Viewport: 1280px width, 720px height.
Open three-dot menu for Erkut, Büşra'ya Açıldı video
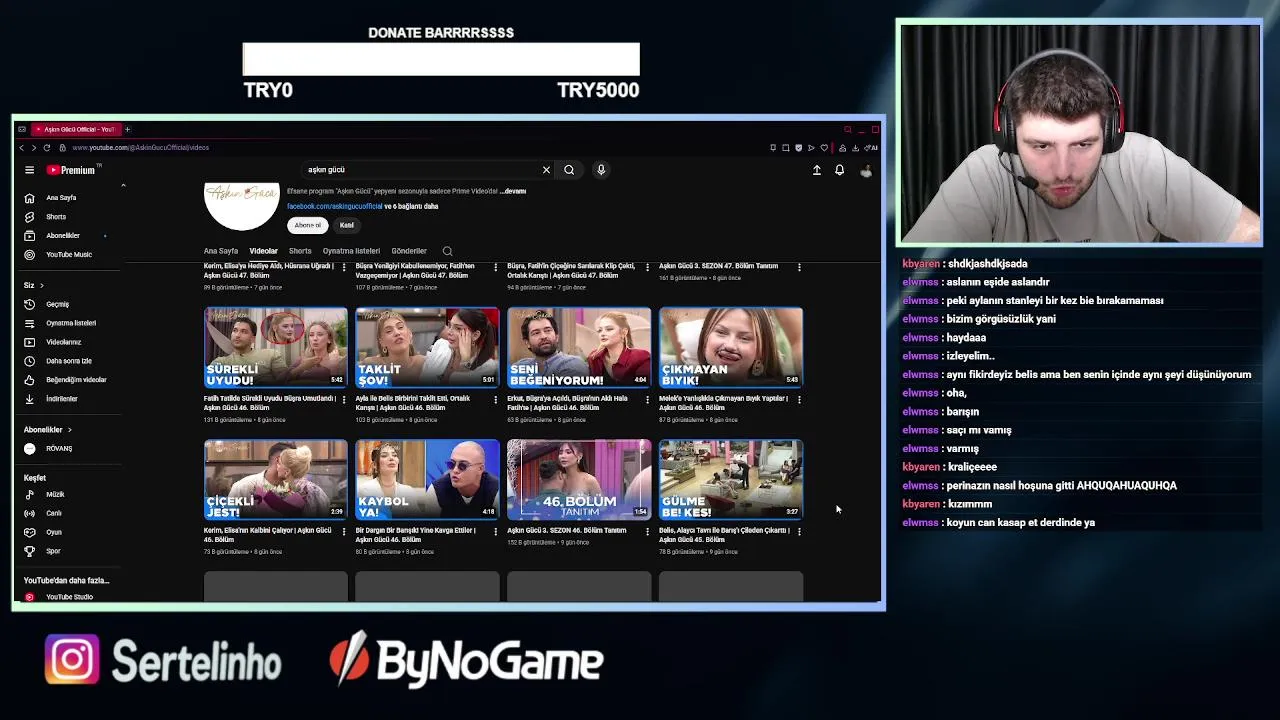(x=647, y=400)
